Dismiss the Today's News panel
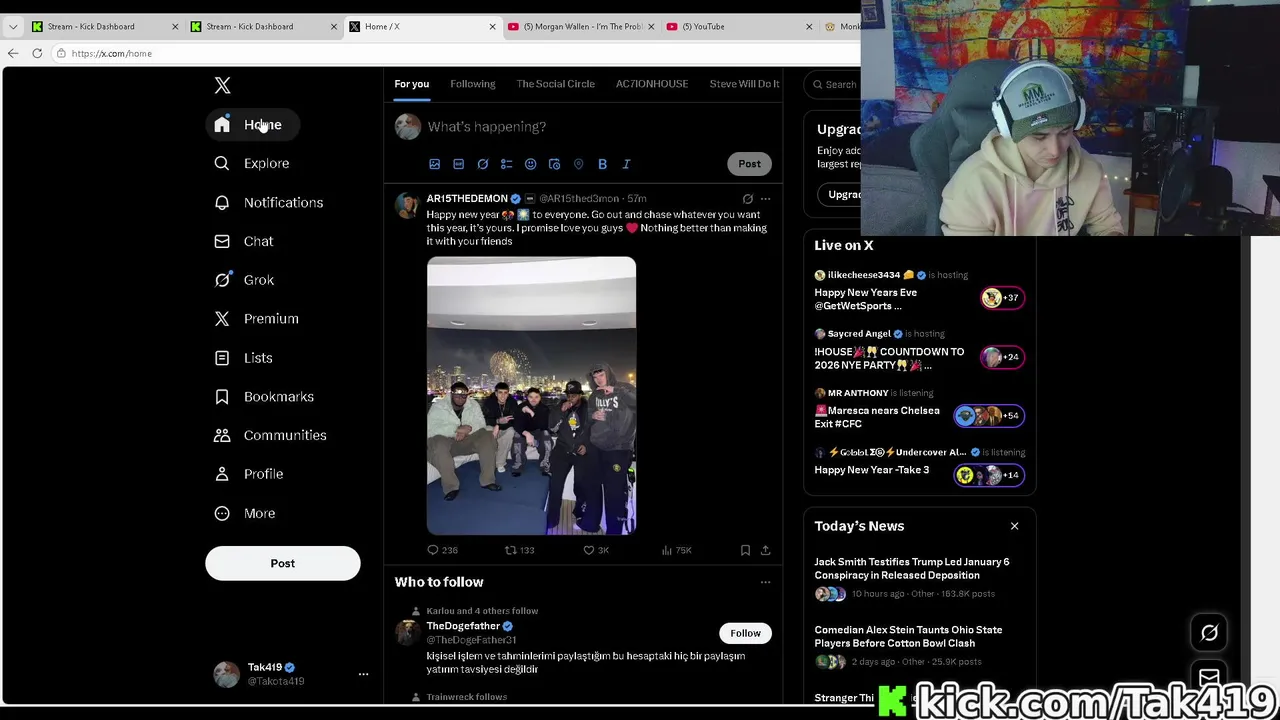Screen dimensions: 1280x720 coord(1014,526)
